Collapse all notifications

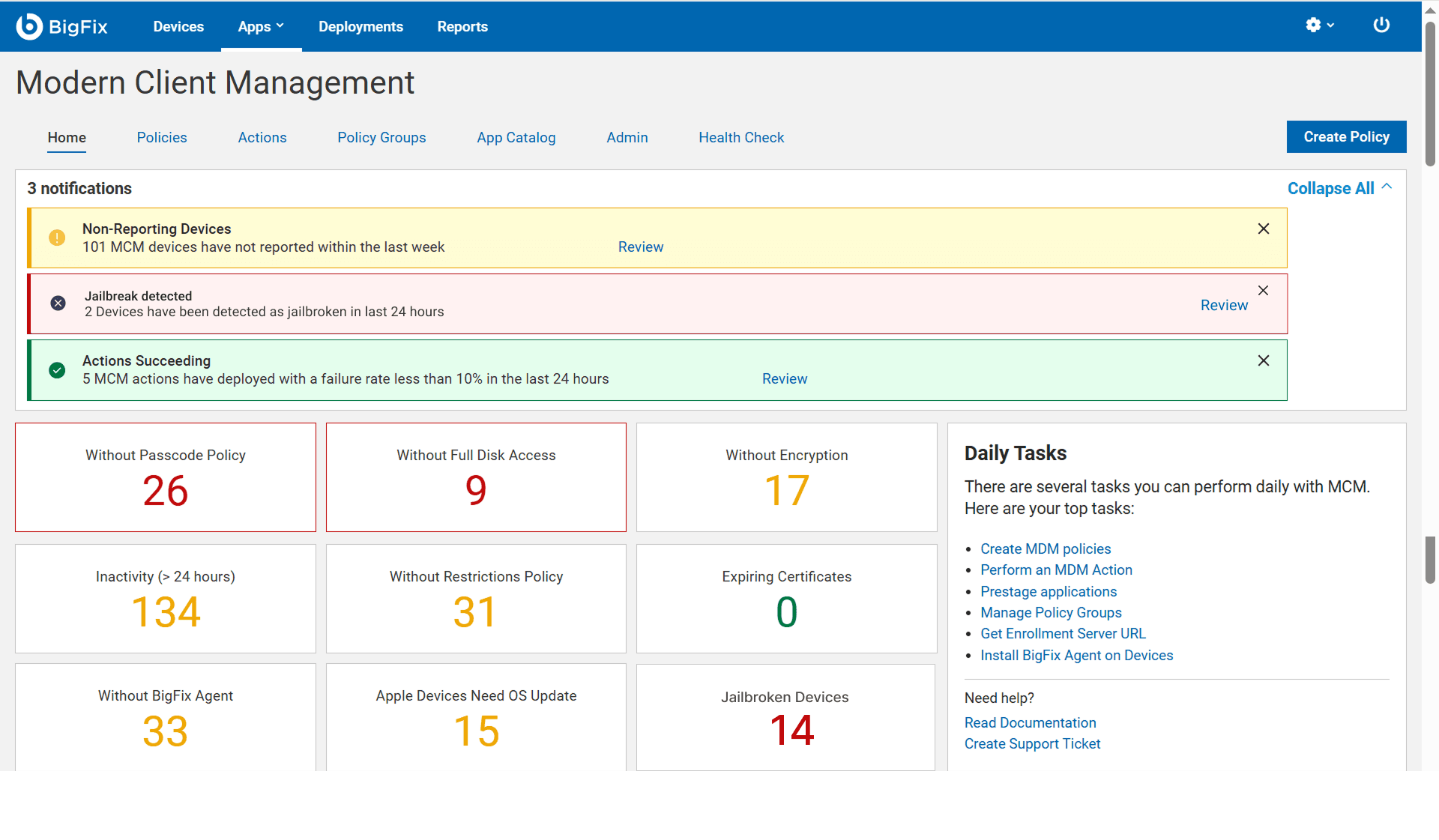pos(1339,188)
